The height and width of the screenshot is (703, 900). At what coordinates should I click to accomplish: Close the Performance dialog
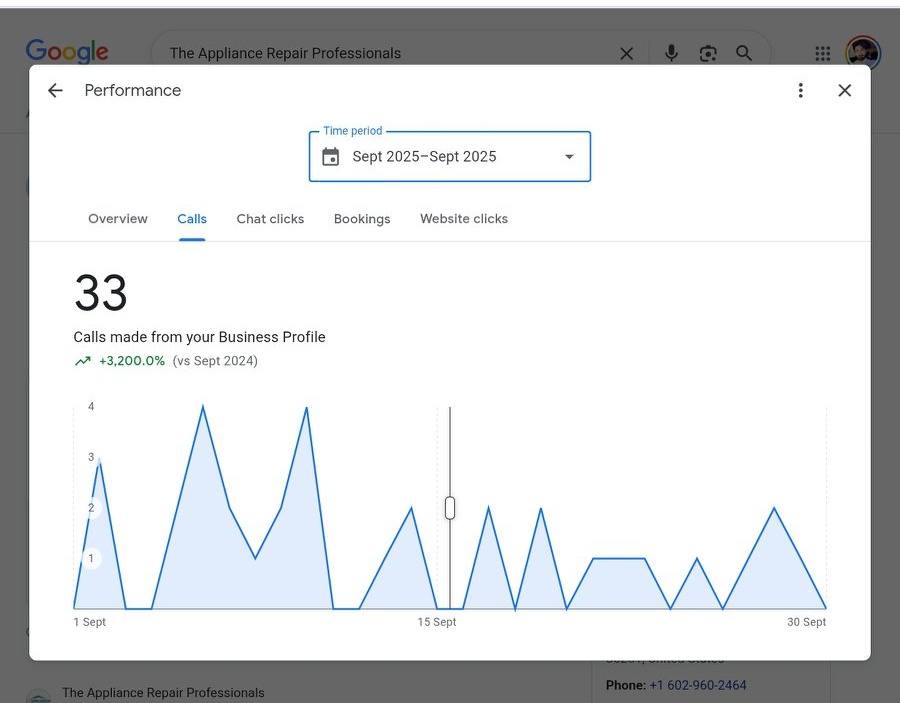844,91
